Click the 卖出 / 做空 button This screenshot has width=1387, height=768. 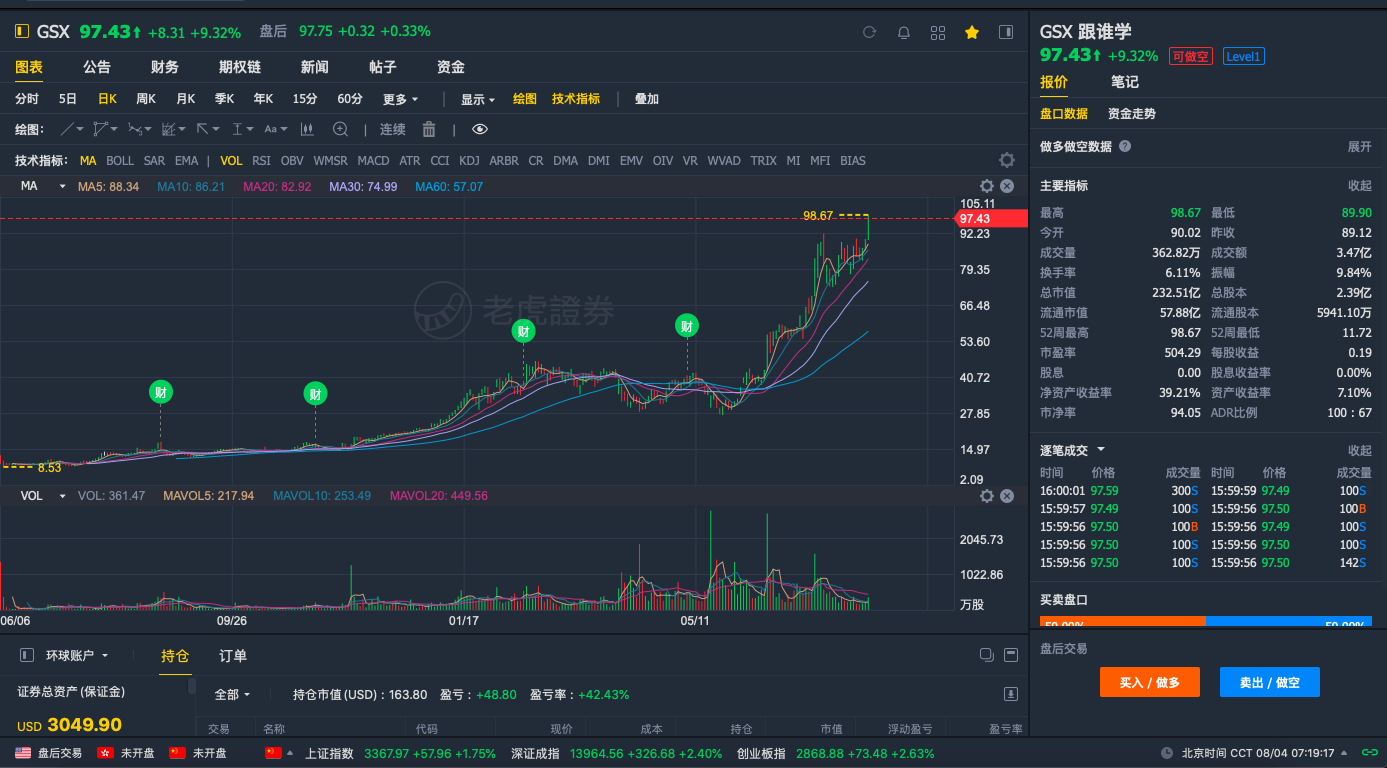(1270, 682)
